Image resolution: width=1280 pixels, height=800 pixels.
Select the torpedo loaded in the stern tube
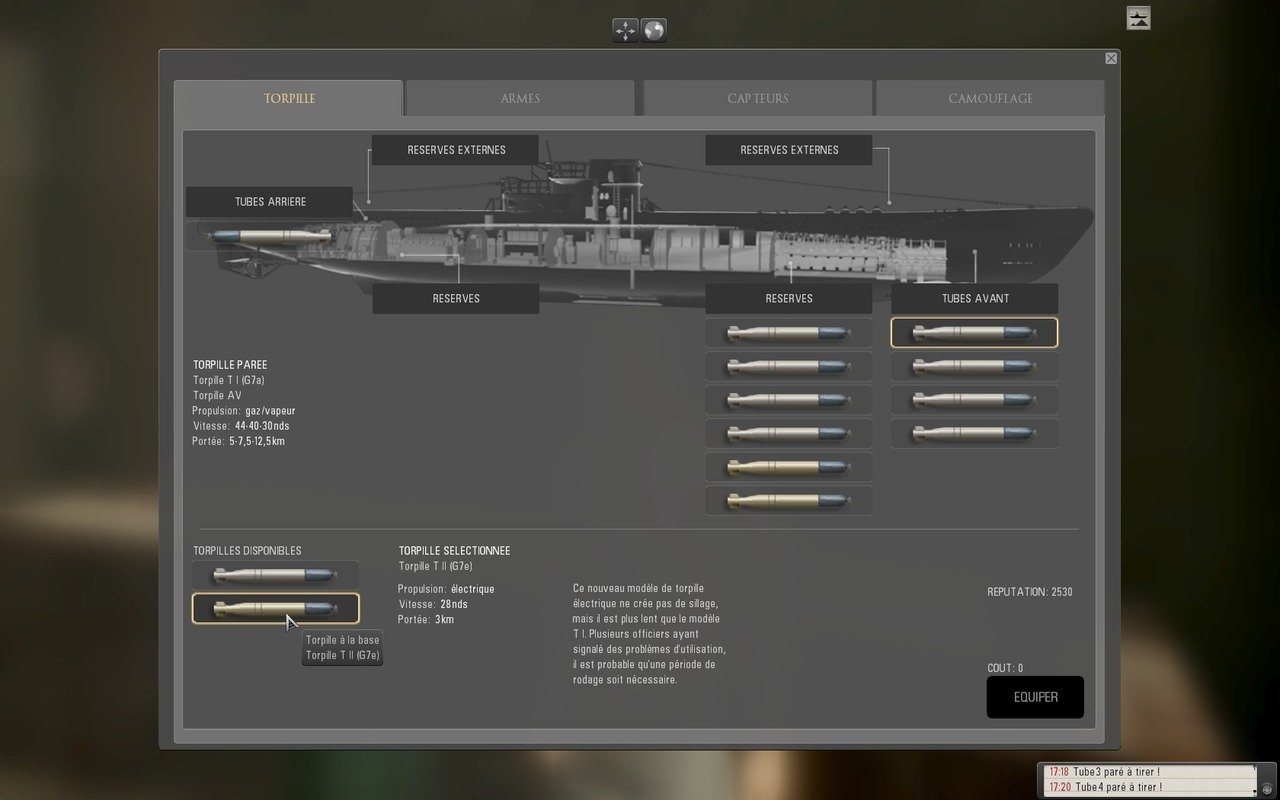click(x=270, y=237)
